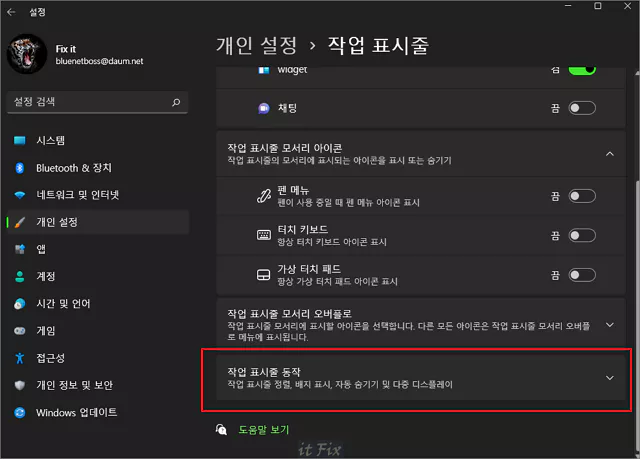Open Bluetooth & 장치 category
The height and width of the screenshot is (459, 640).
tap(98, 168)
